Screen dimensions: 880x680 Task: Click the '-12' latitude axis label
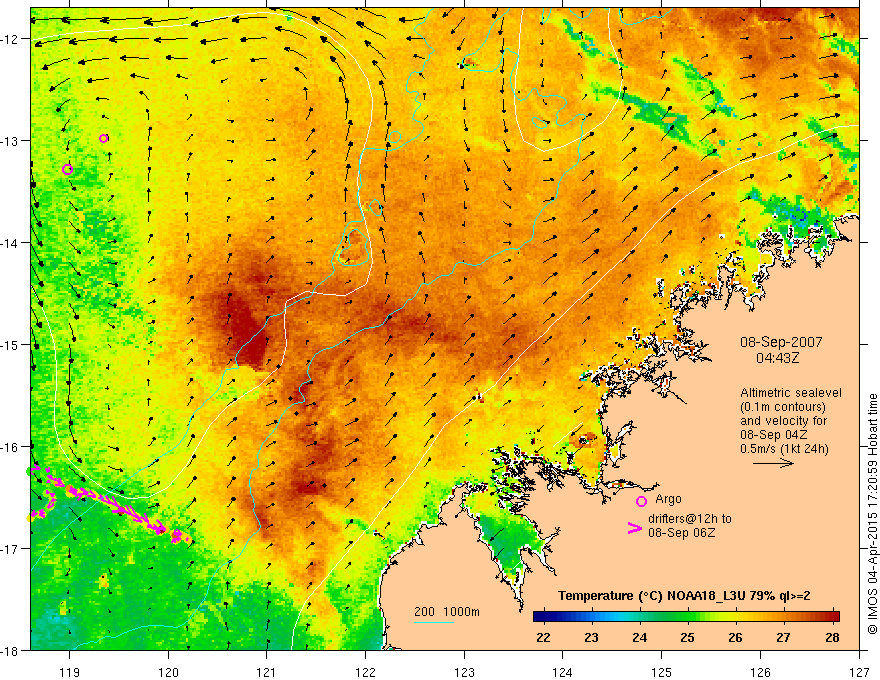[x=10, y=39]
